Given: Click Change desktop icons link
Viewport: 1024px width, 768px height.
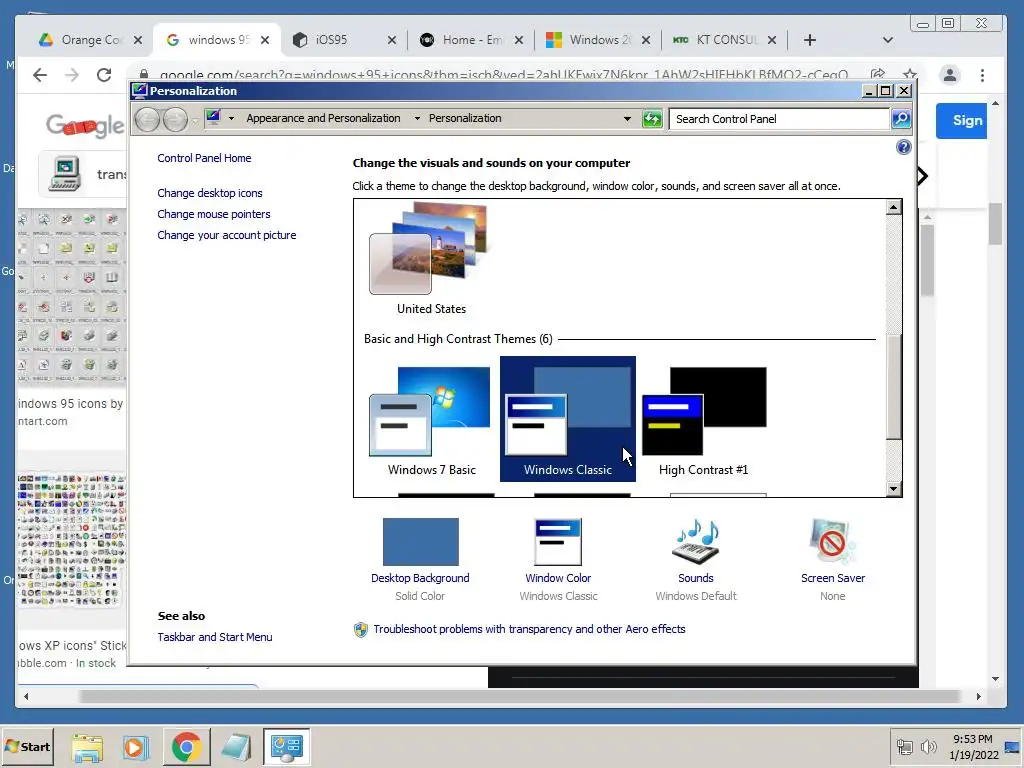Looking at the screenshot, I should point(210,193).
